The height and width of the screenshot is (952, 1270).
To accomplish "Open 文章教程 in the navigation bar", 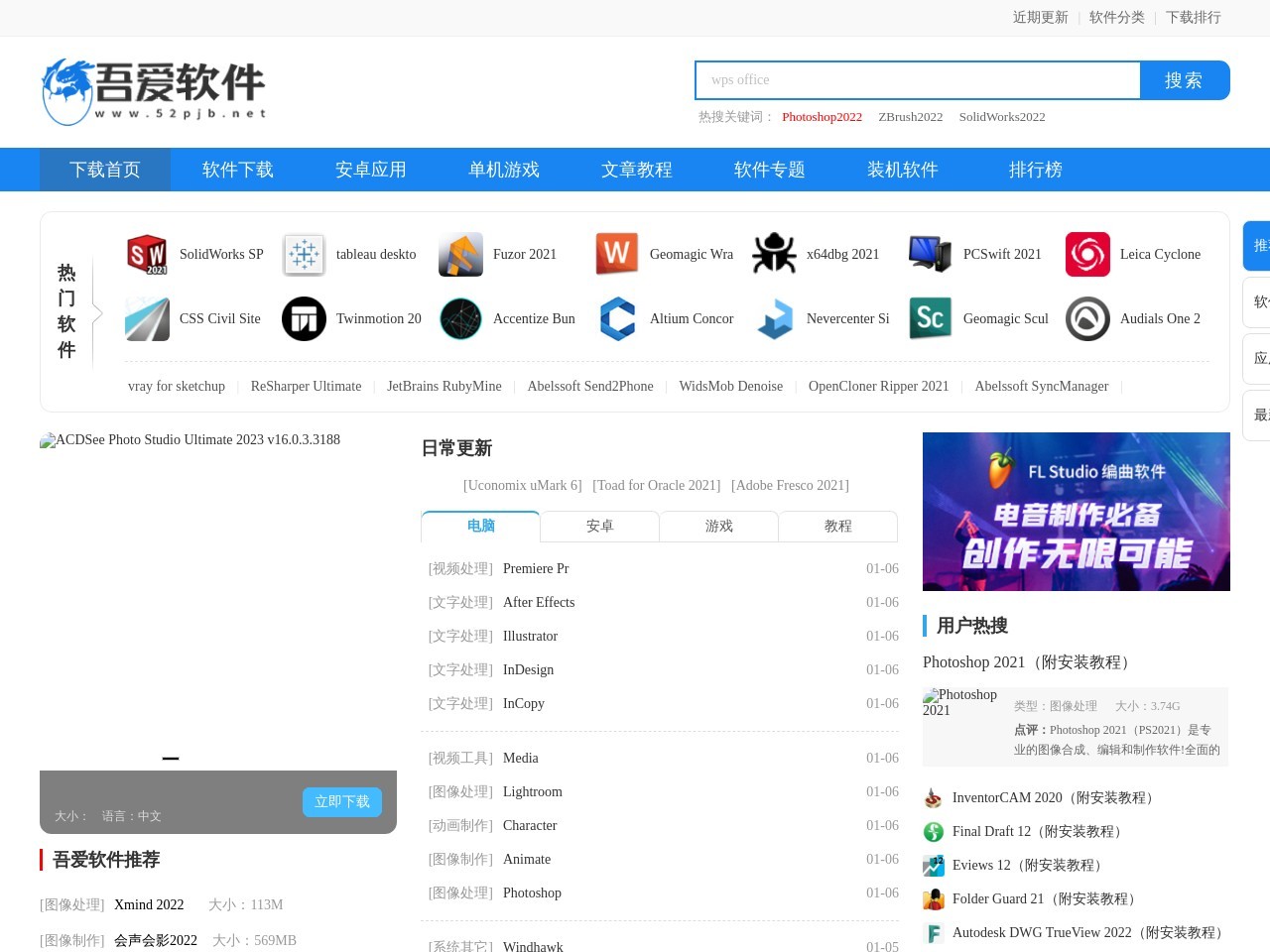I will 637,170.
